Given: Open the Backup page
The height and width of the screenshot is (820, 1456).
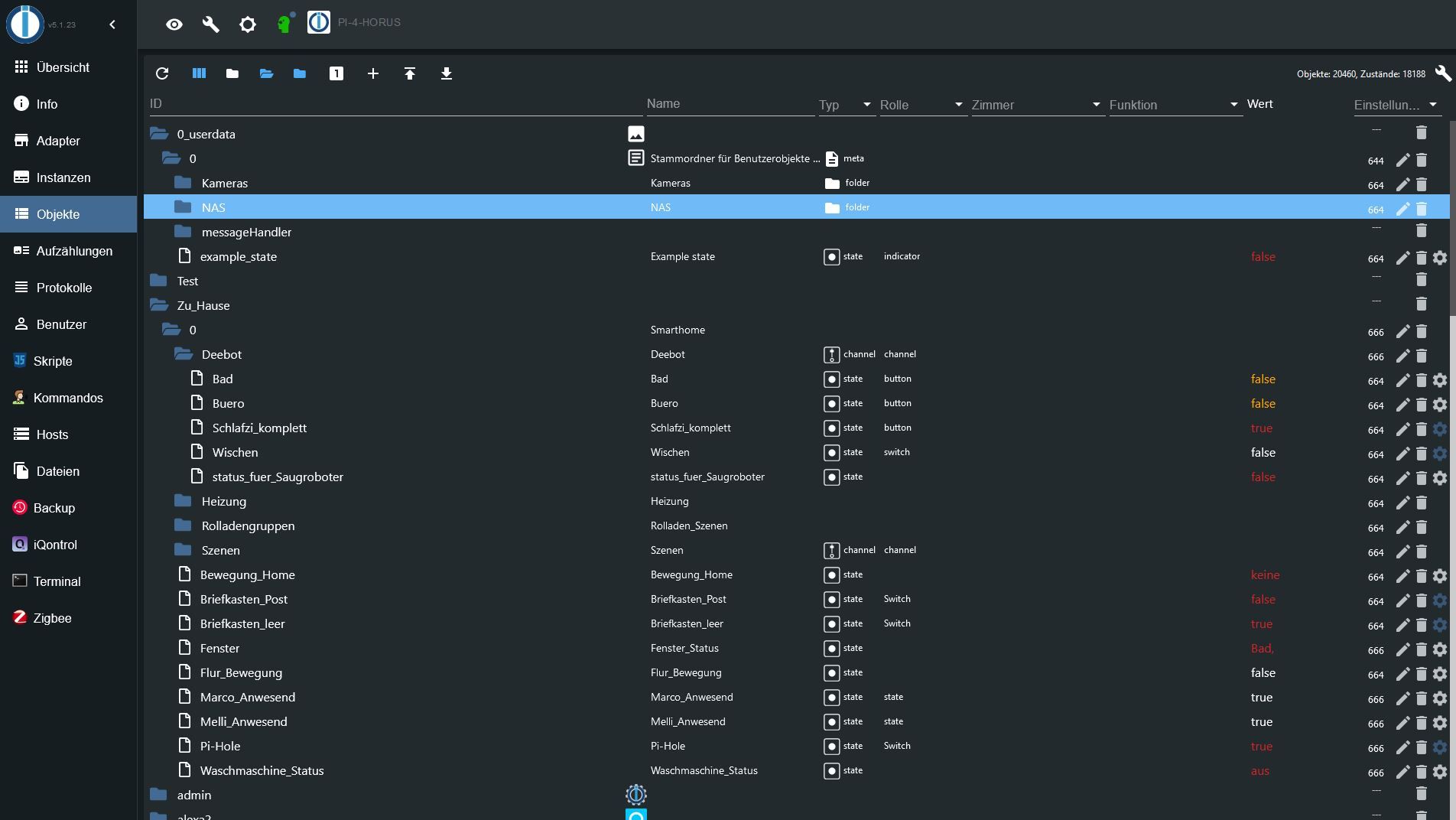Looking at the screenshot, I should pos(68,508).
